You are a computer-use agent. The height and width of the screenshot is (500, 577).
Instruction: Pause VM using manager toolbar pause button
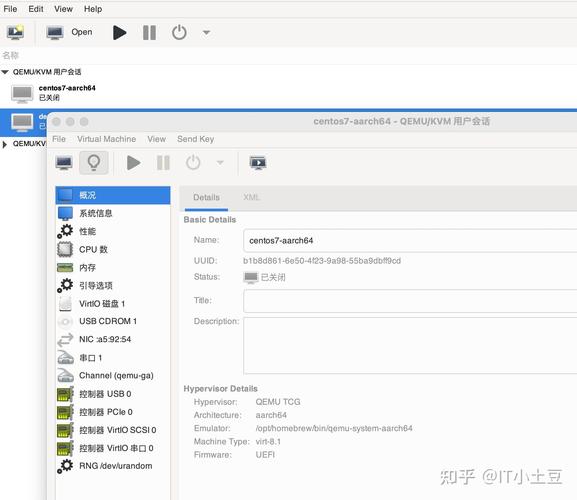pyautogui.click(x=149, y=32)
